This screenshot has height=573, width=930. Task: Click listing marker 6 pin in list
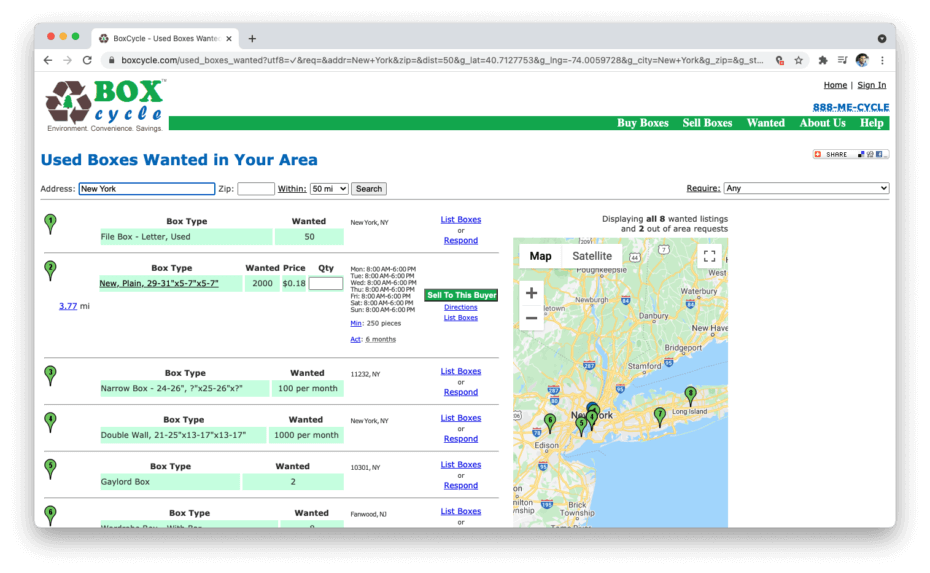[50, 515]
